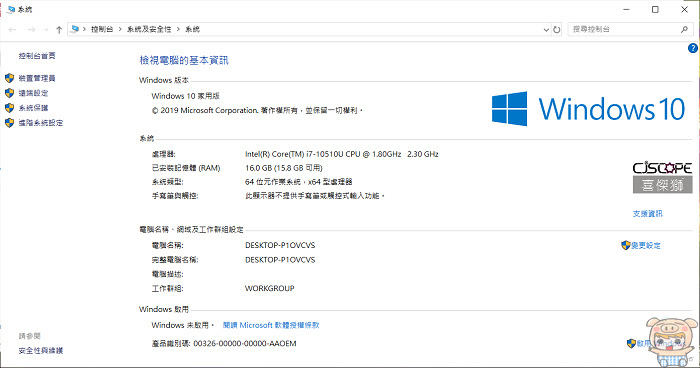Minimize the system window
This screenshot has width=700, height=368.
tap(626, 9)
